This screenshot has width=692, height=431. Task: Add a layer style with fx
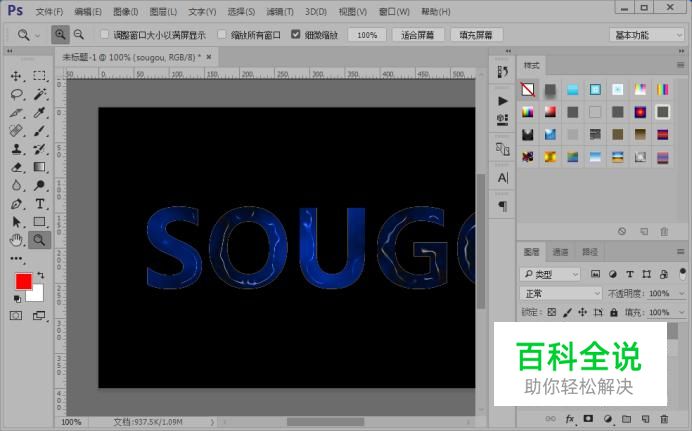570,419
